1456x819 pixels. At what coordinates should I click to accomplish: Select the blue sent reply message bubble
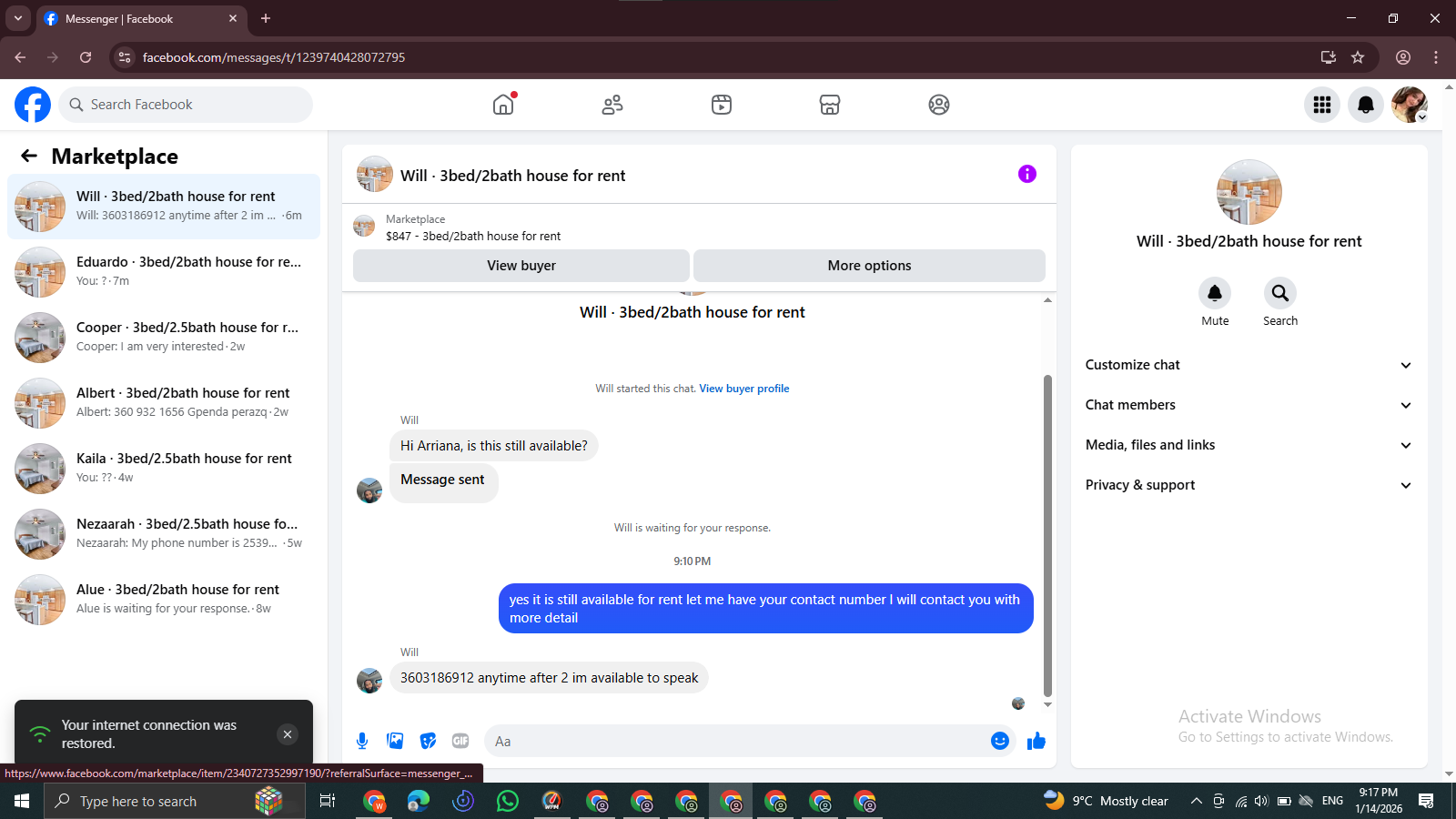coord(766,609)
